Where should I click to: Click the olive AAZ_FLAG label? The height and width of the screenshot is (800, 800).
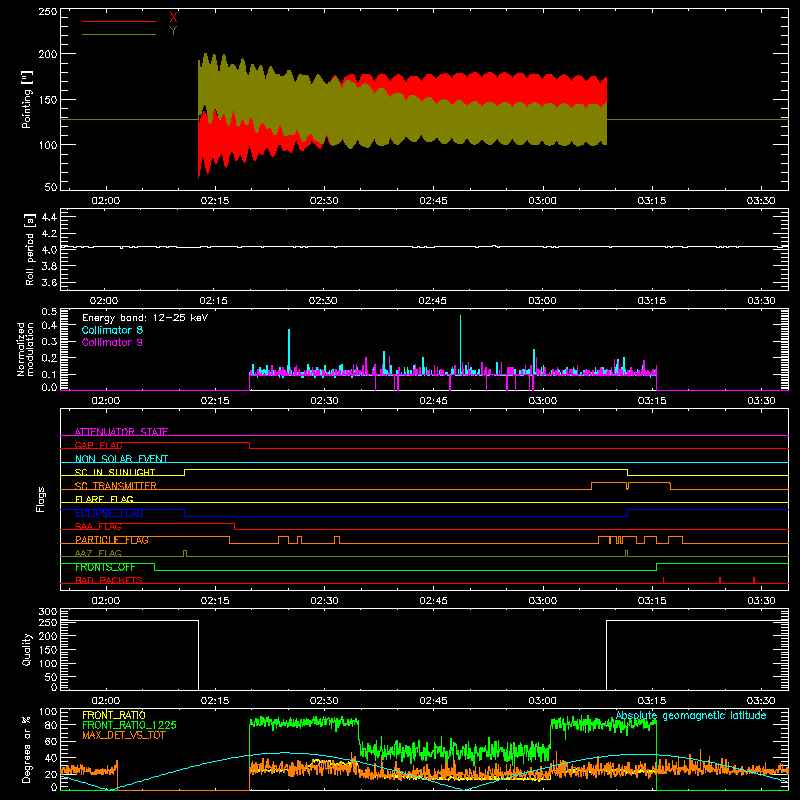pos(98,553)
